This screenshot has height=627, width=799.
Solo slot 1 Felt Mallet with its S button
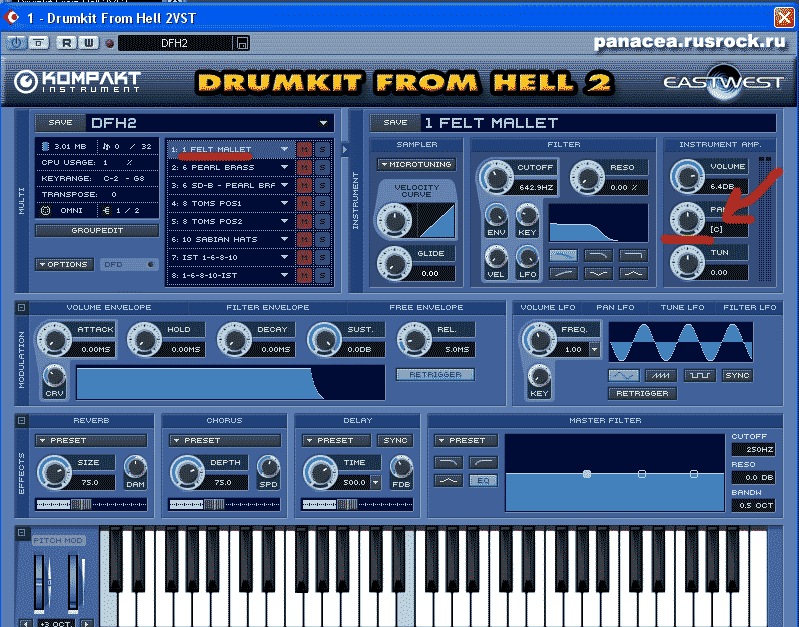pyautogui.click(x=322, y=149)
